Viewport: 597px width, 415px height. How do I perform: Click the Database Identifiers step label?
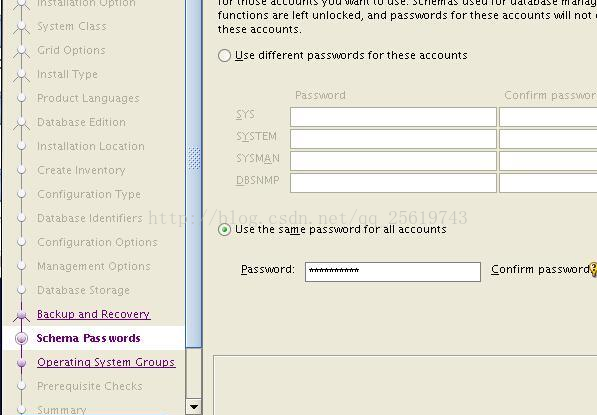(x=90, y=218)
